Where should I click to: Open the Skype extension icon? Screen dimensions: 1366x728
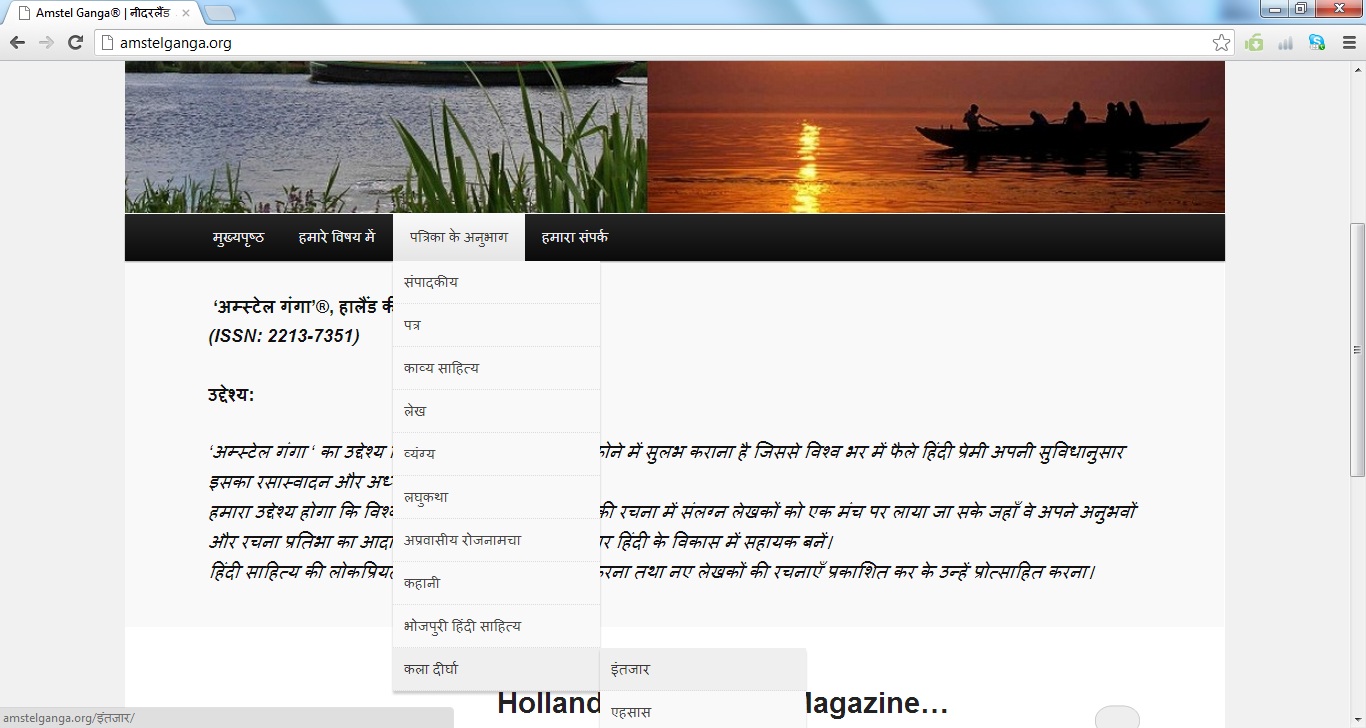tap(1317, 43)
